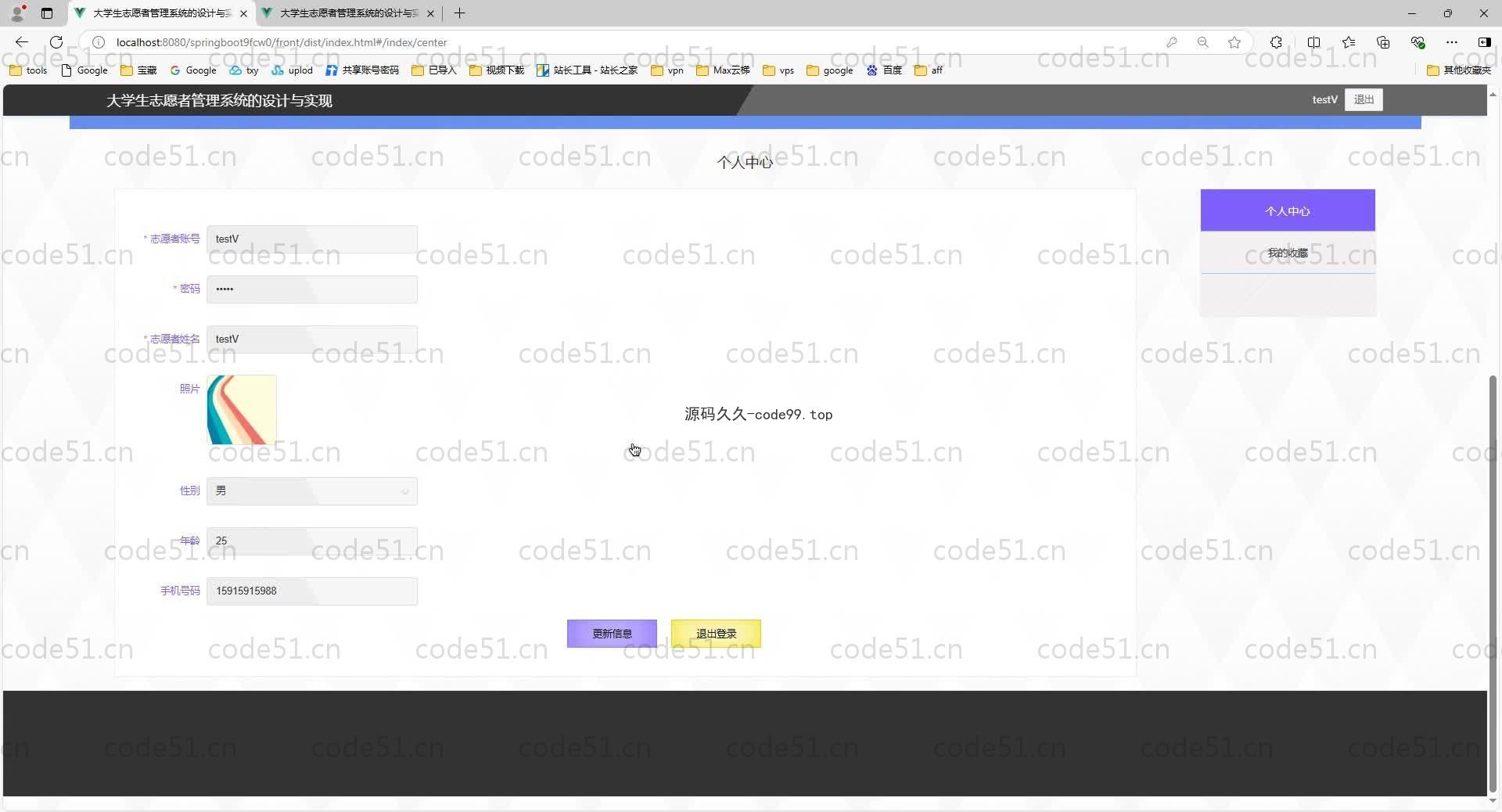Open the vps bookmark folder

[778, 70]
